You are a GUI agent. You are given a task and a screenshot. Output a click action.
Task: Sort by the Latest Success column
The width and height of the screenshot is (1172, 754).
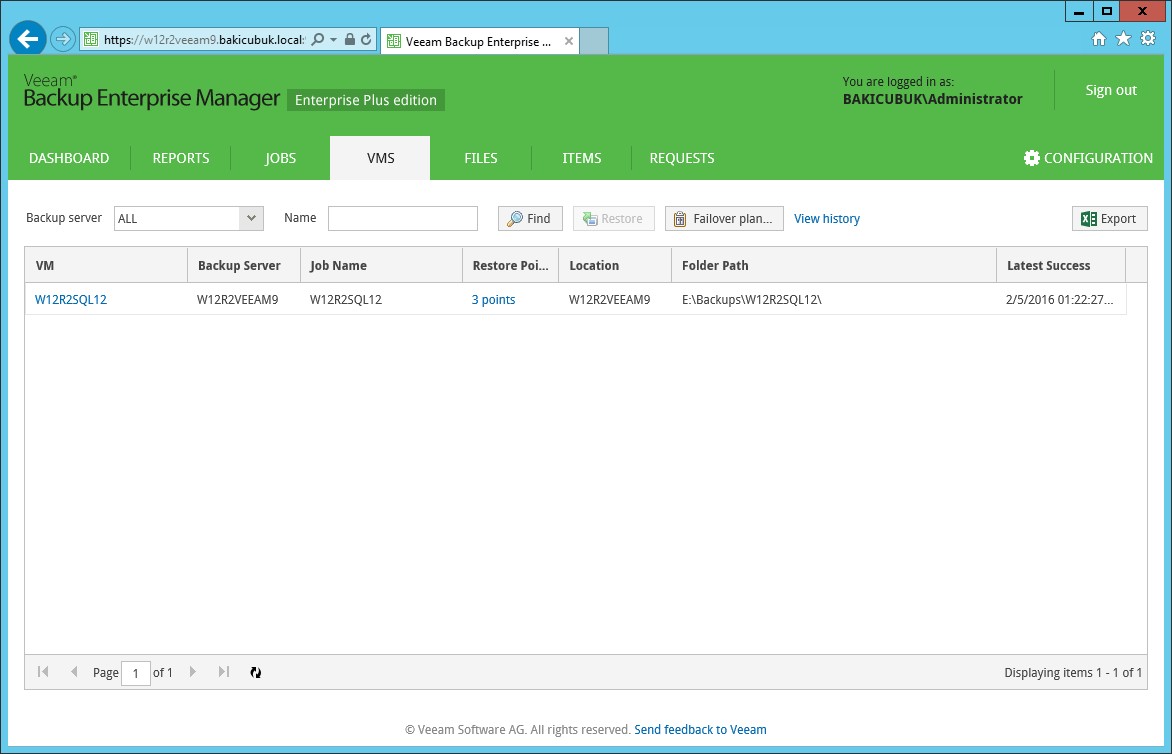coord(1061,265)
